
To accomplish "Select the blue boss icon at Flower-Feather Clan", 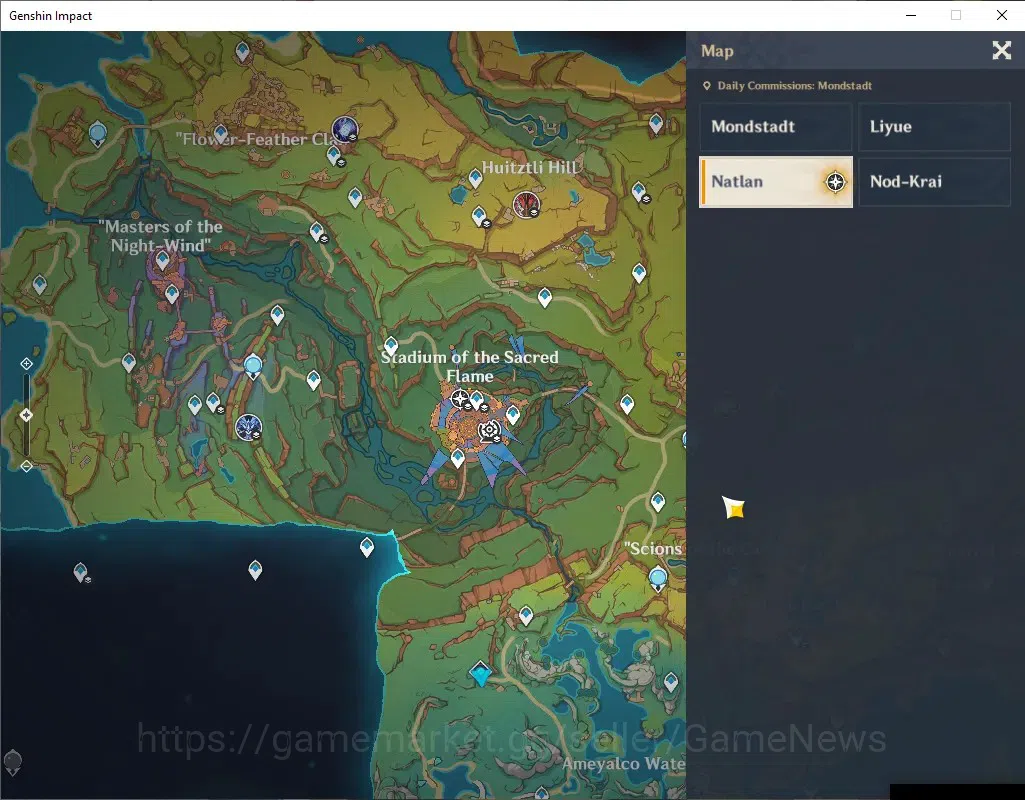I will click(x=344, y=129).
